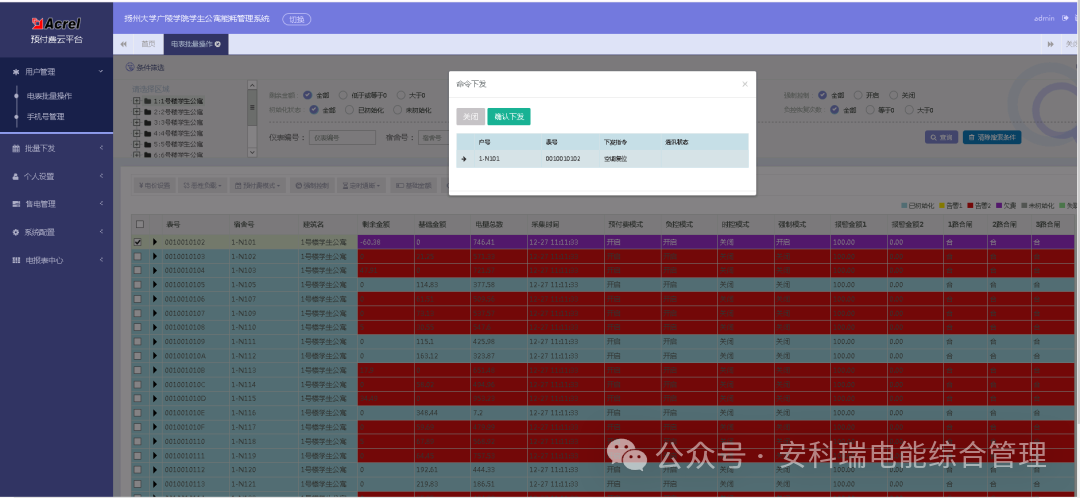Click the 个人设置 user icon in sidebar

click(x=15, y=176)
